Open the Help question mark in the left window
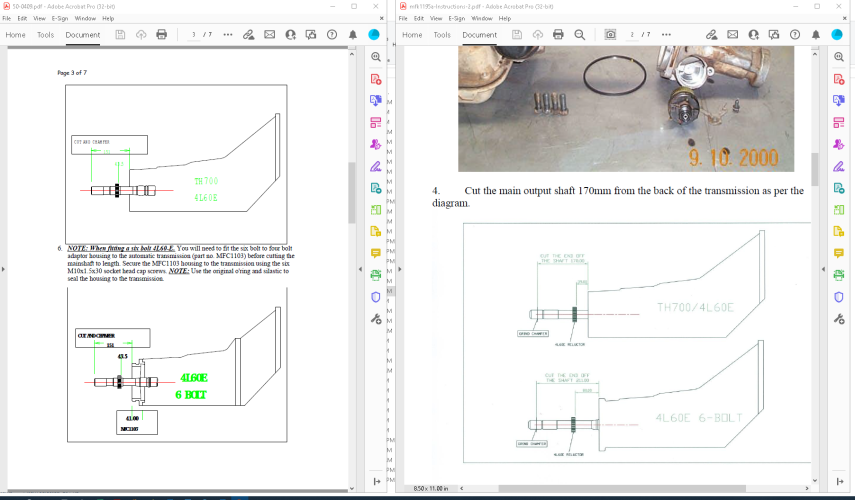 332,34
